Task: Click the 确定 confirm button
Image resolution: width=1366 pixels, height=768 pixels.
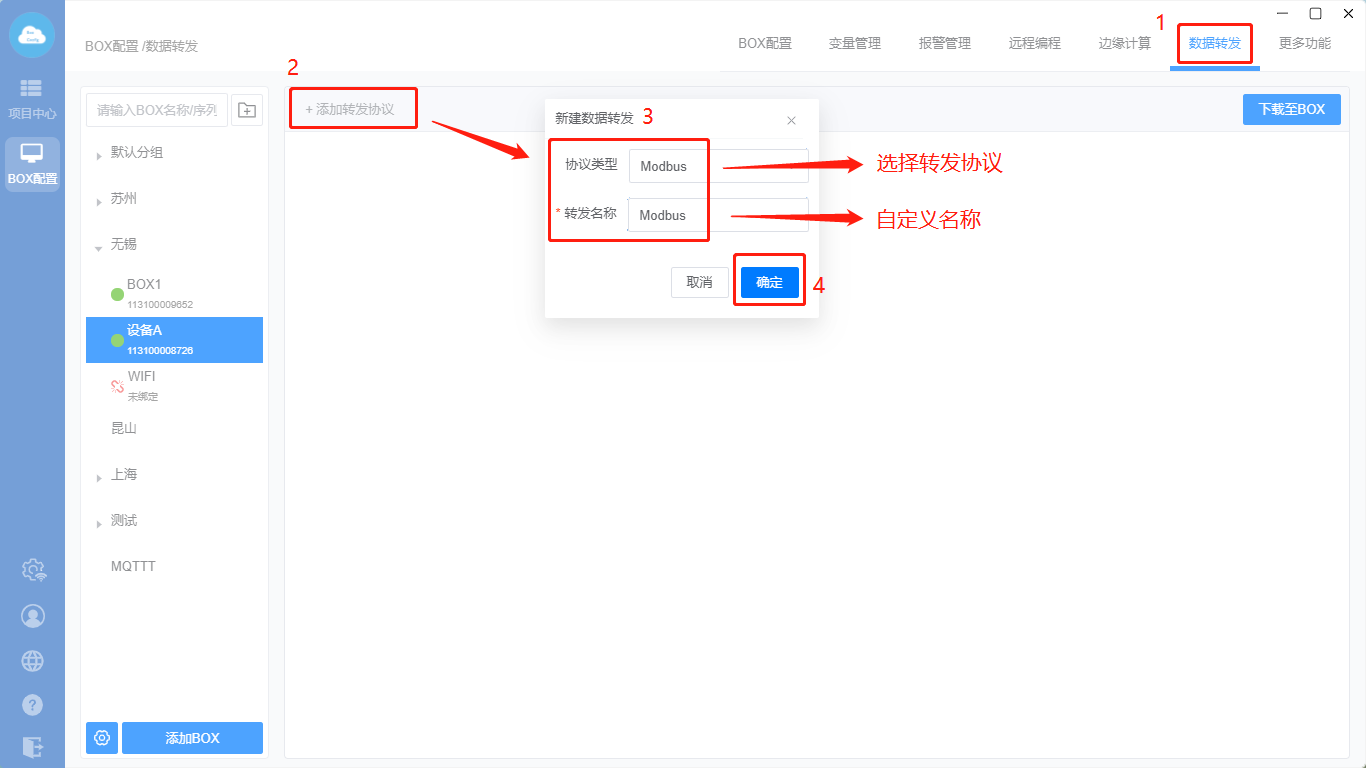Action: pos(769,283)
